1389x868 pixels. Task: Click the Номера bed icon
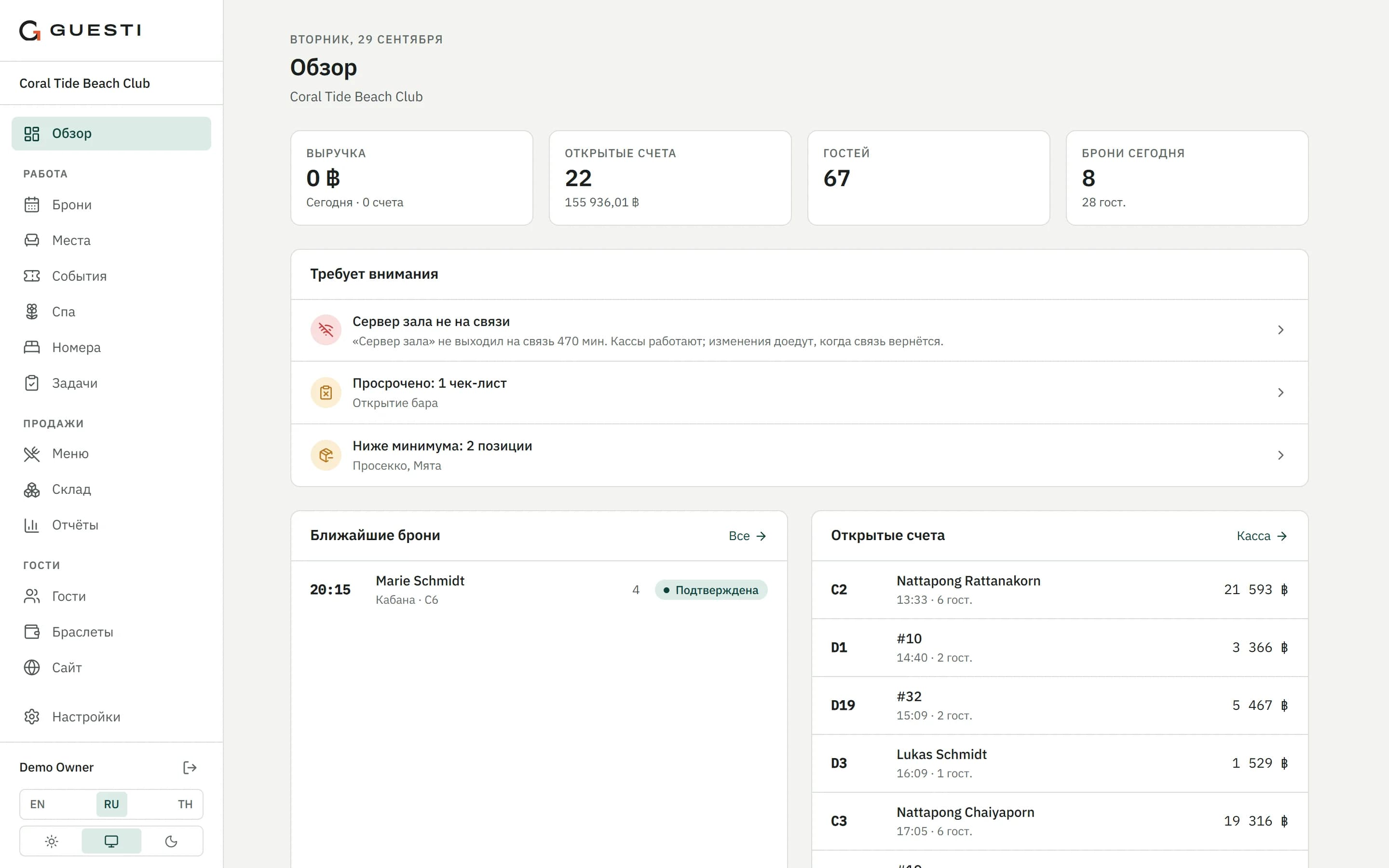(31, 347)
